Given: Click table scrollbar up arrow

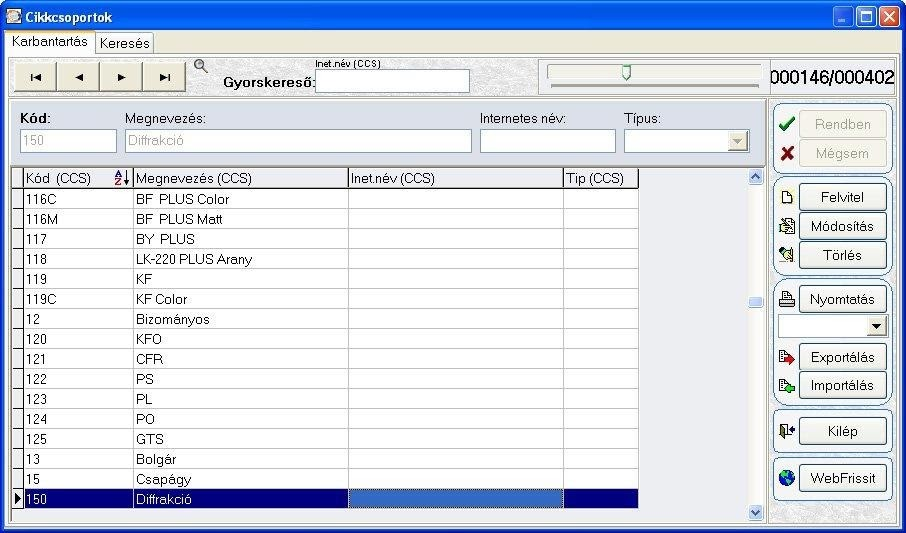Looking at the screenshot, I should point(755,177).
